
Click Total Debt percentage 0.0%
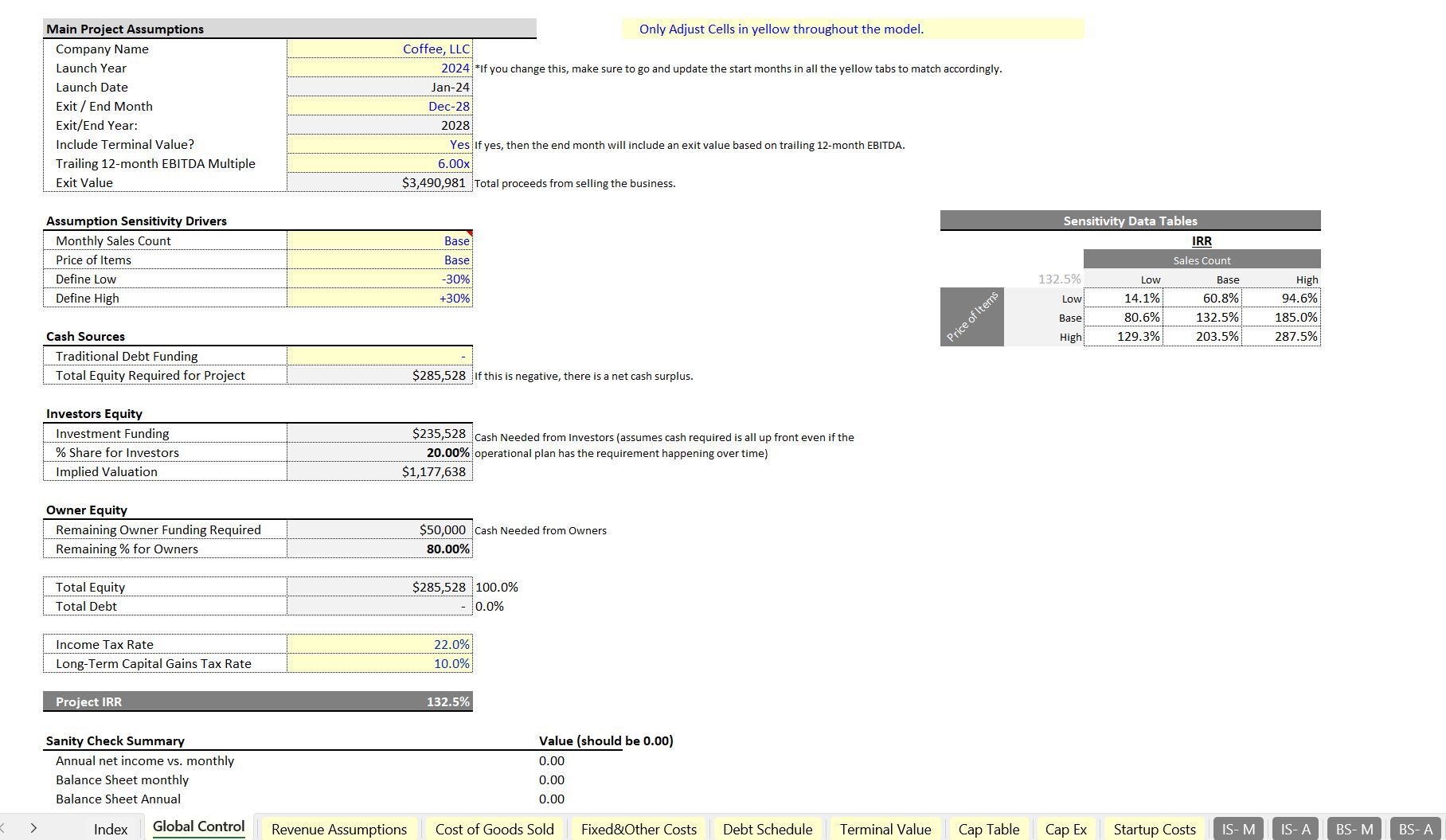pos(490,606)
